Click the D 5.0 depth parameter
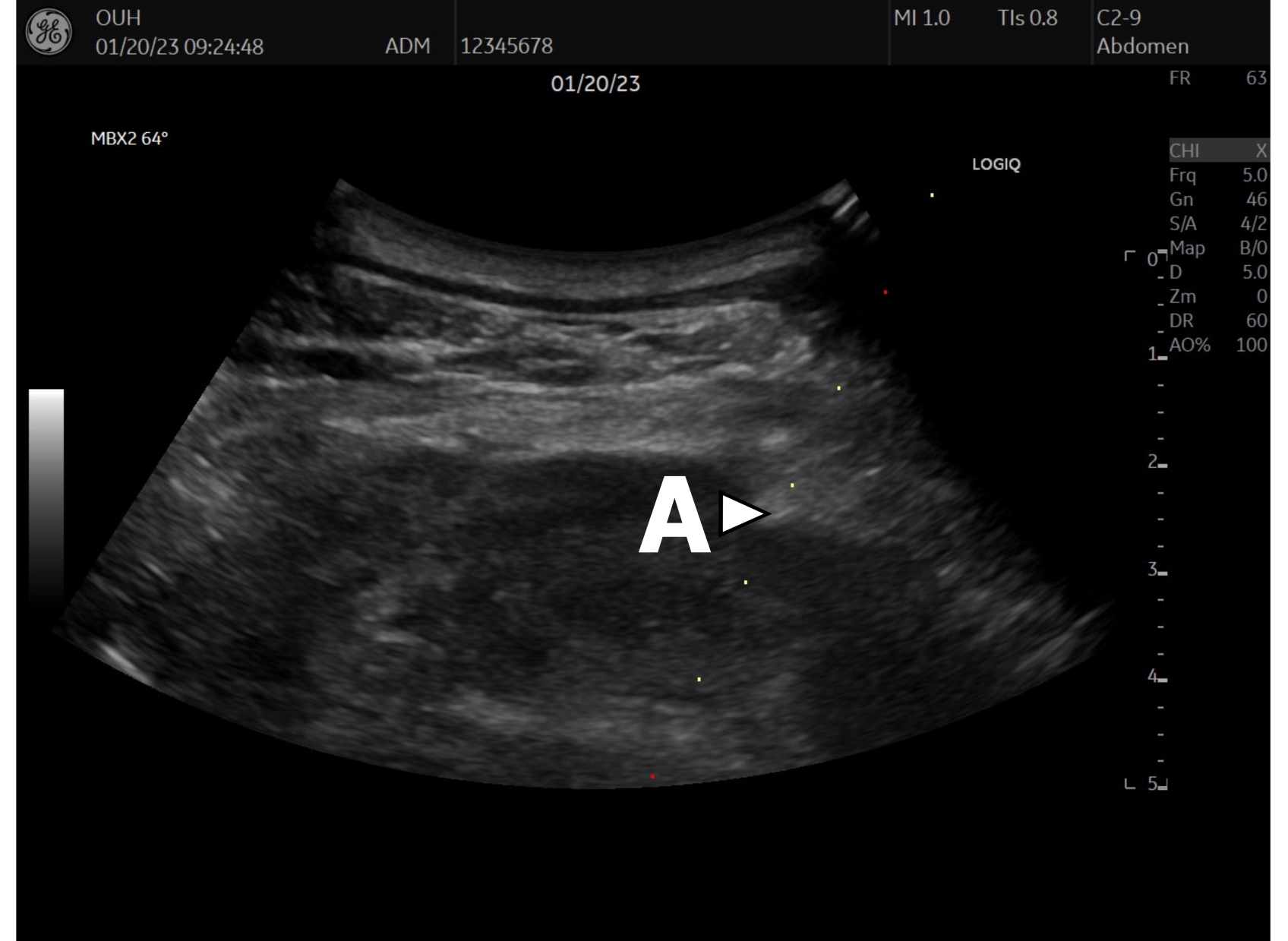The image size is (1288, 941). click(1218, 273)
